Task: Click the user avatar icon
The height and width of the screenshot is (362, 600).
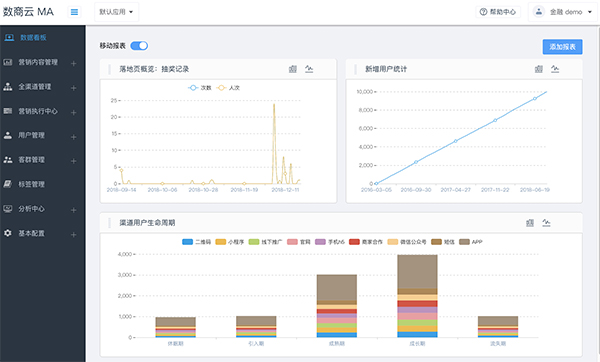Action: click(539, 12)
